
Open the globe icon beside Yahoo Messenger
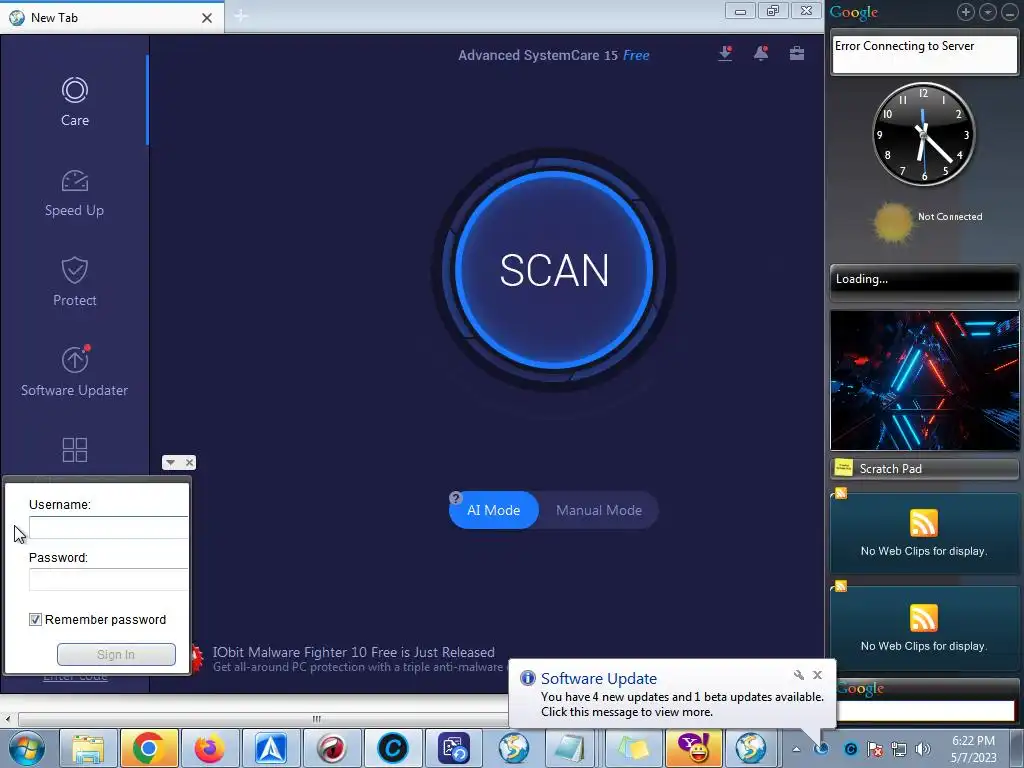(750, 748)
